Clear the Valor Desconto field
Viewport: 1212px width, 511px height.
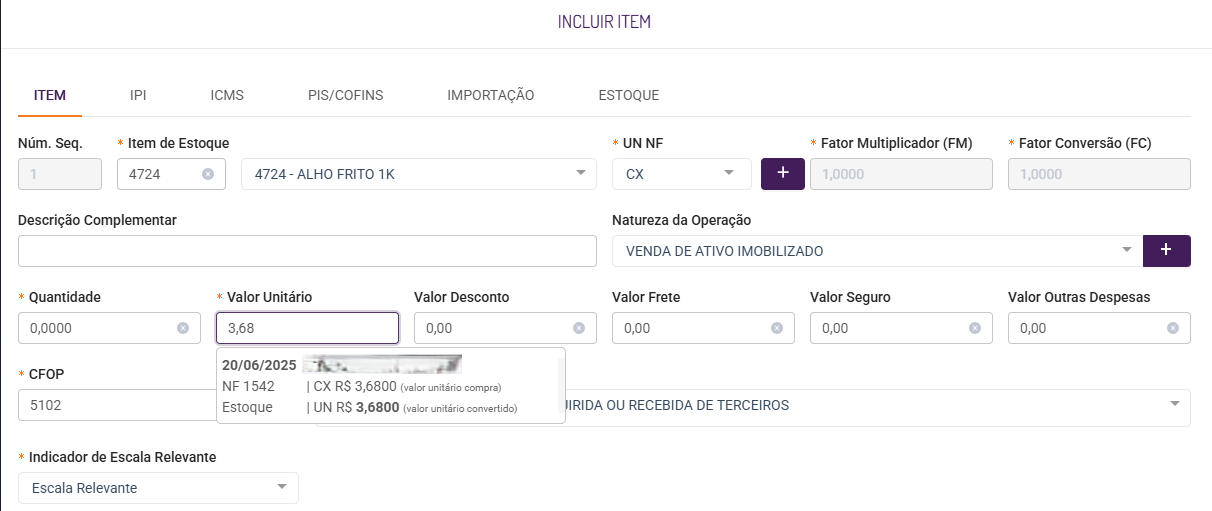point(579,328)
